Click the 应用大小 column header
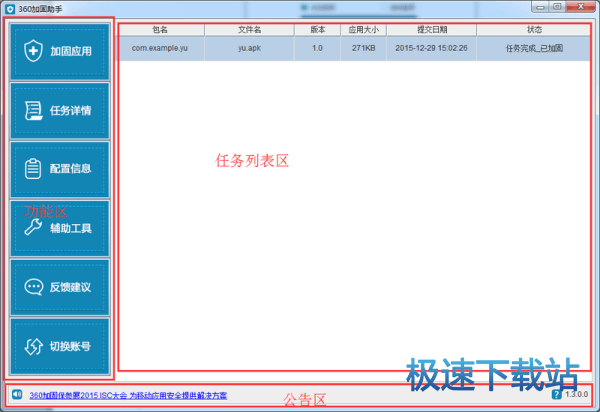 click(x=364, y=30)
